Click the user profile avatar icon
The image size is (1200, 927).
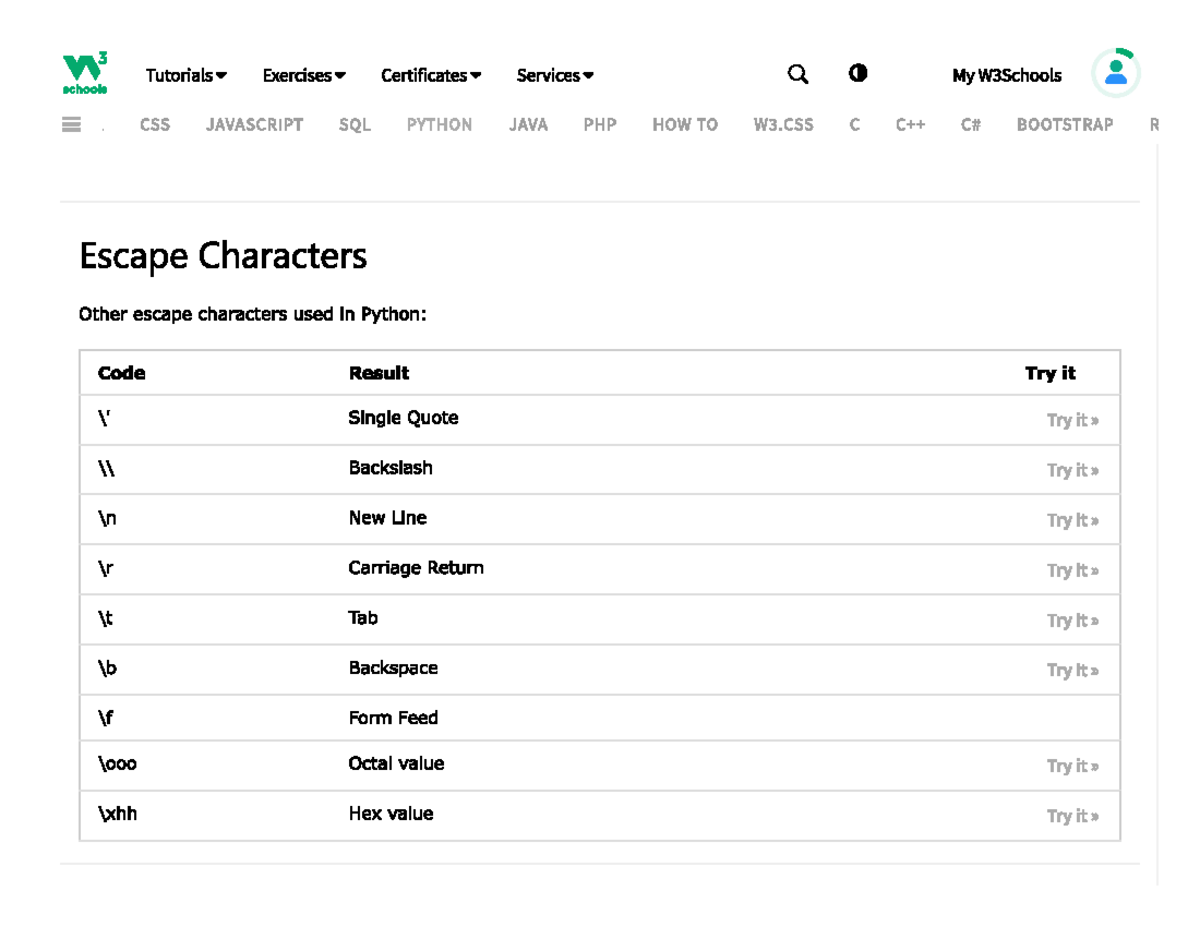tap(1115, 73)
